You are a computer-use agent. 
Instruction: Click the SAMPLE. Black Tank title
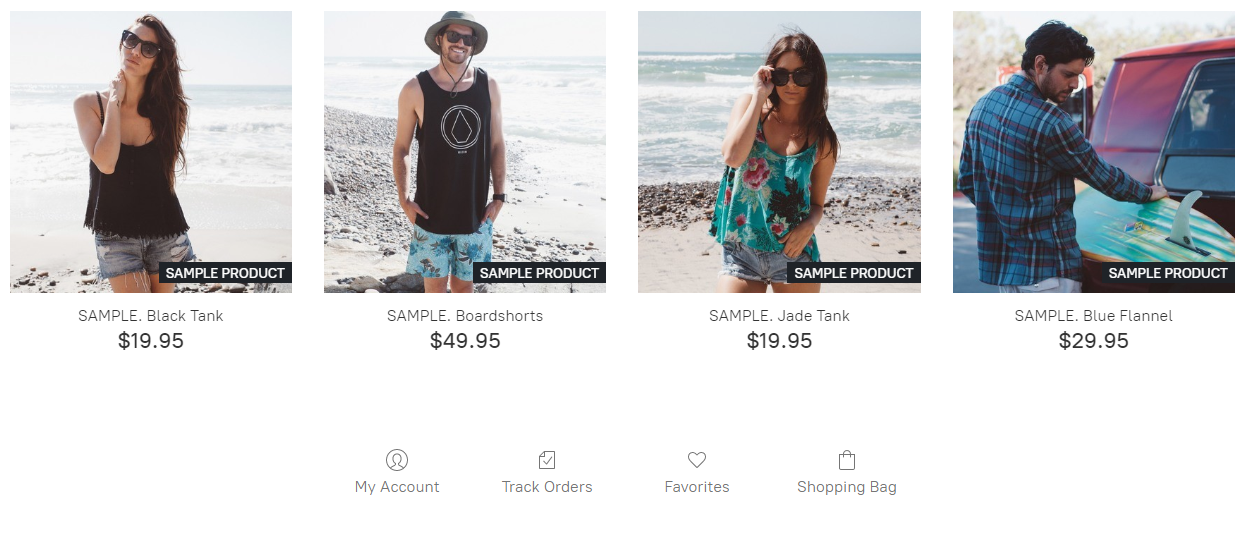pos(151,316)
